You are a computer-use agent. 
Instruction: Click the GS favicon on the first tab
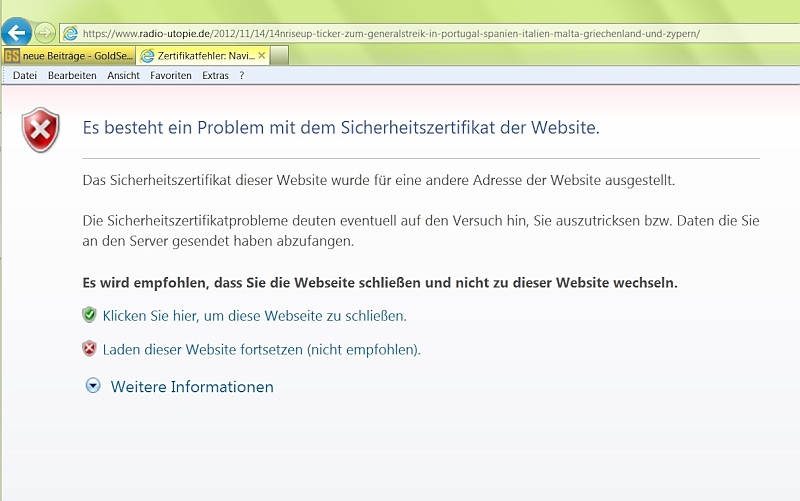click(12, 56)
